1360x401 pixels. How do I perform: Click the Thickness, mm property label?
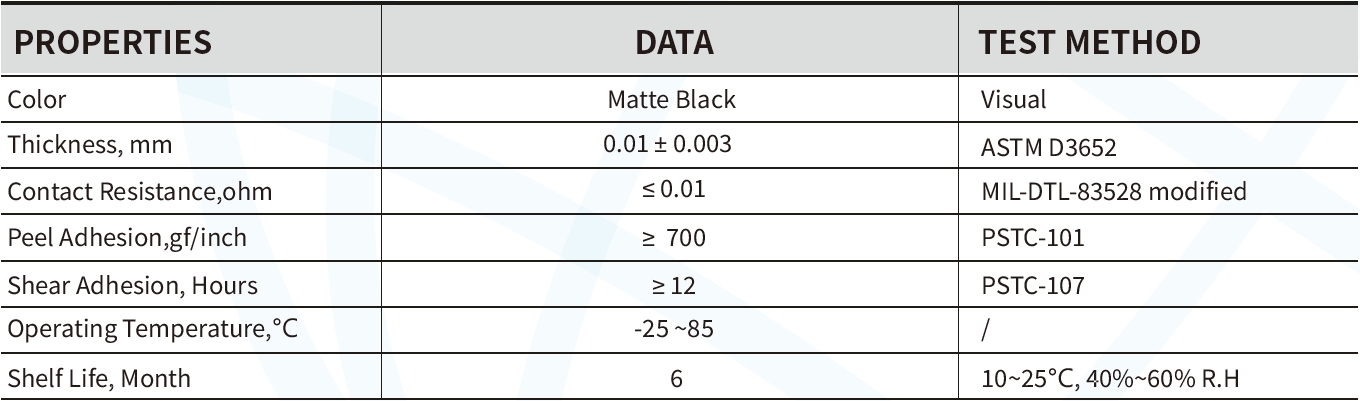90,145
